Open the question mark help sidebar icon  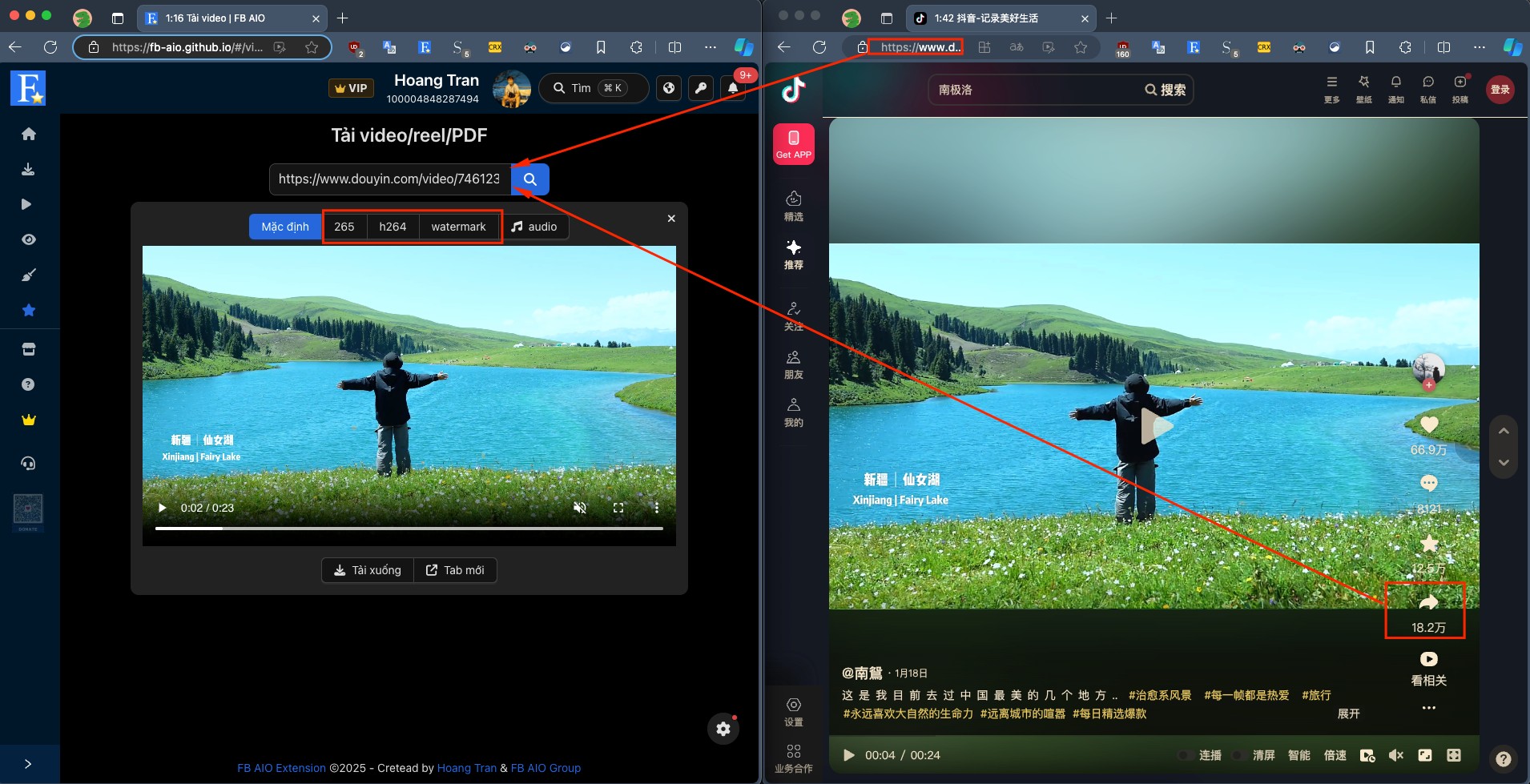[28, 384]
